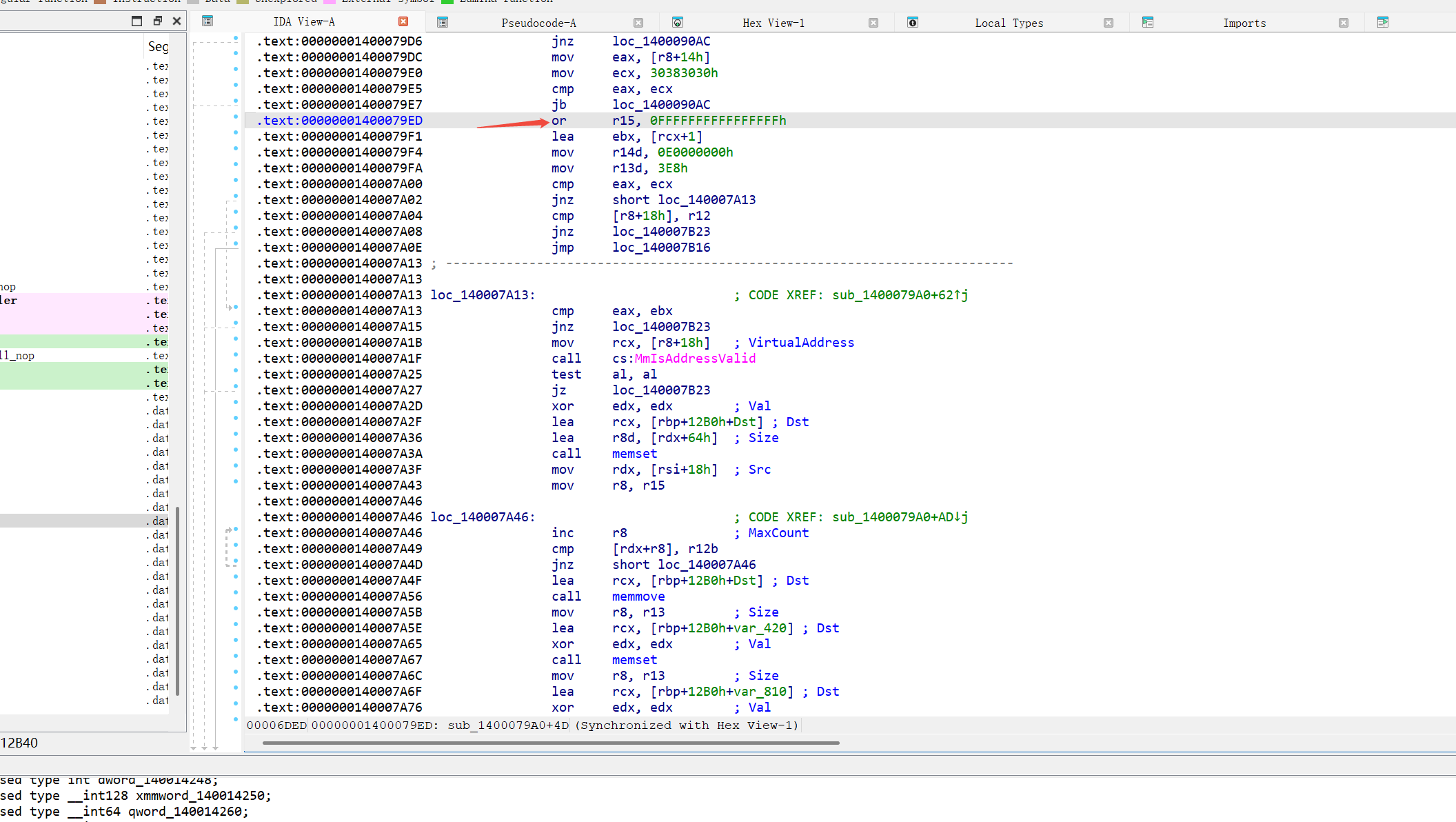This screenshot has width=1456, height=822.
Task: Switch to the Hex View-1 tab
Action: point(774,23)
